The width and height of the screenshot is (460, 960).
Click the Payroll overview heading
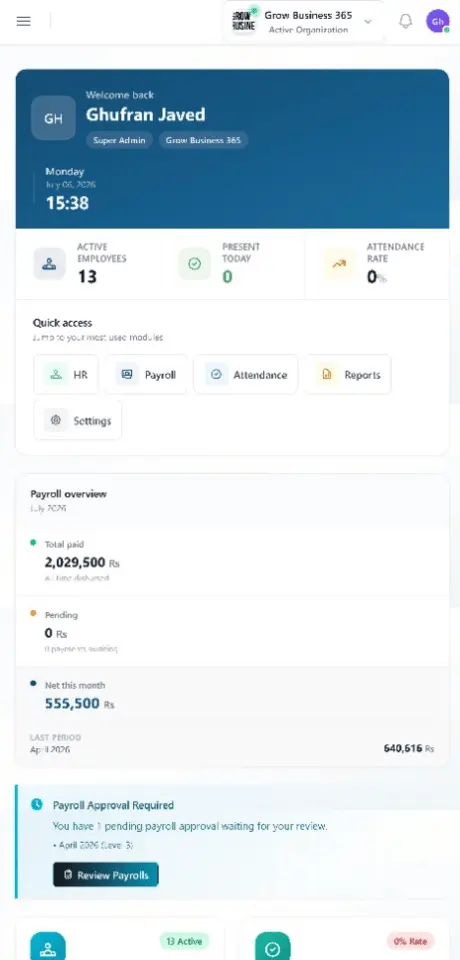pyautogui.click(x=69, y=494)
